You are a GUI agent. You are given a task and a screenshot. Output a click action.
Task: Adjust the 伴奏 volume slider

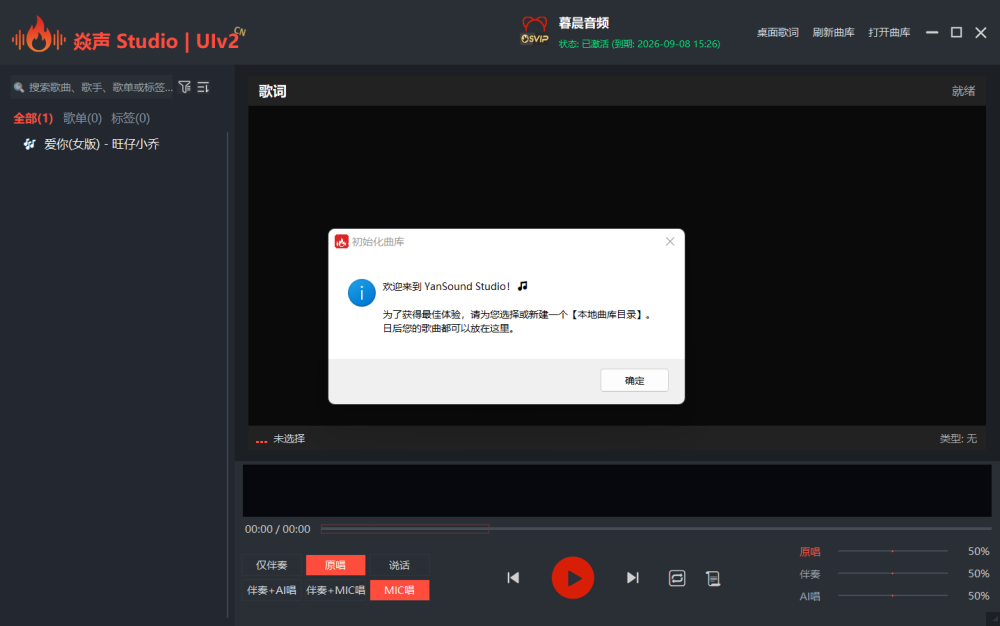[893, 573]
